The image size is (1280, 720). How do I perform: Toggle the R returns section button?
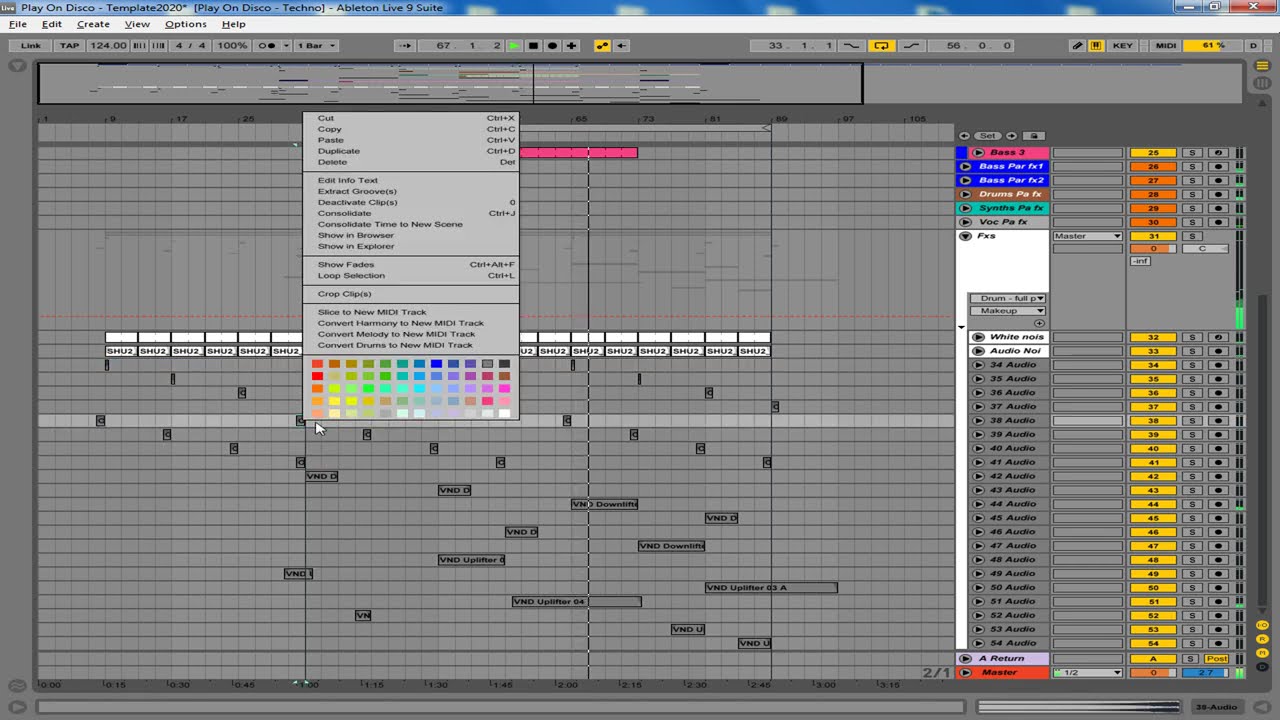[1263, 638]
